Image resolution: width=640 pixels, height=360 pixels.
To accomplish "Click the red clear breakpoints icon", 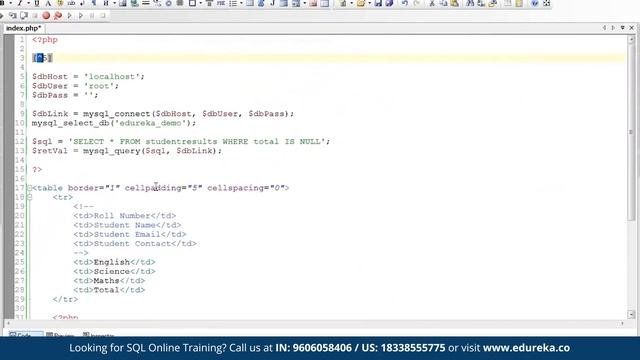I will pos(58,16).
